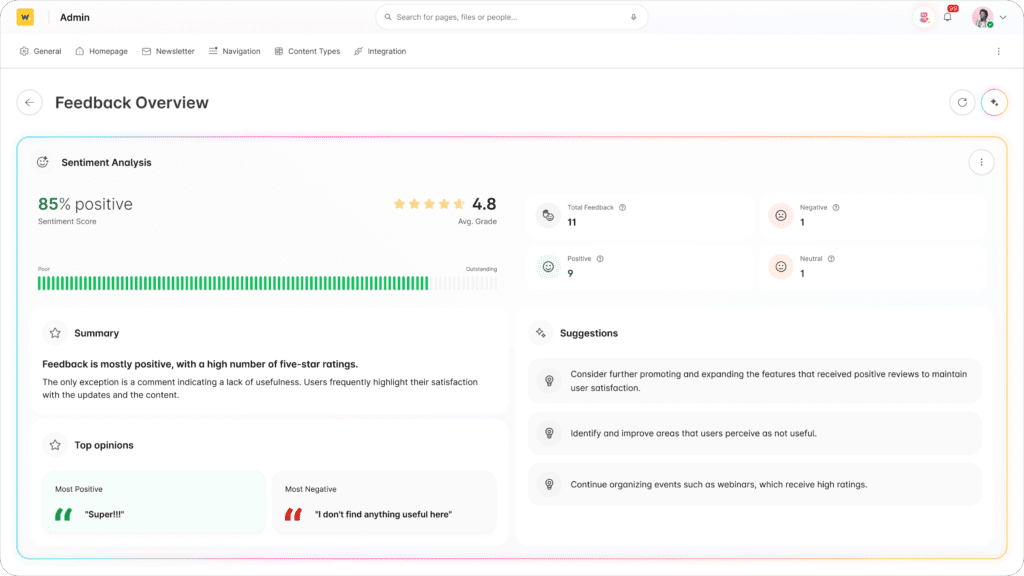Click the info icon next to Total Feedback
The height and width of the screenshot is (576, 1024).
tap(622, 208)
